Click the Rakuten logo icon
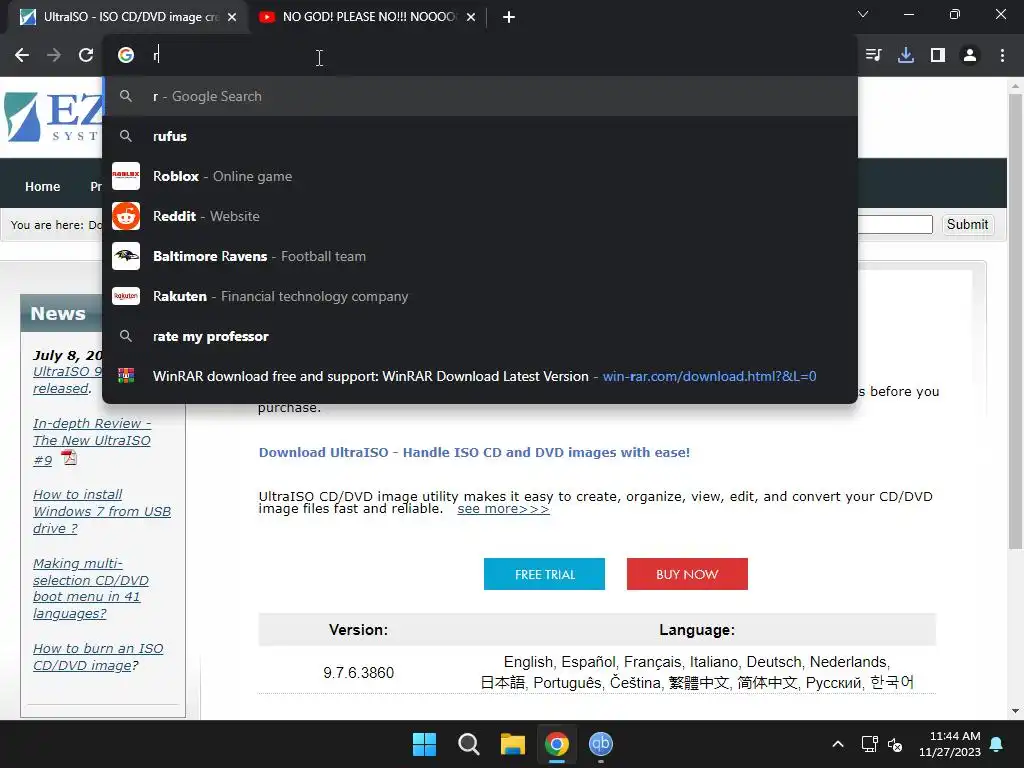The width and height of the screenshot is (1024, 768). tap(126, 296)
